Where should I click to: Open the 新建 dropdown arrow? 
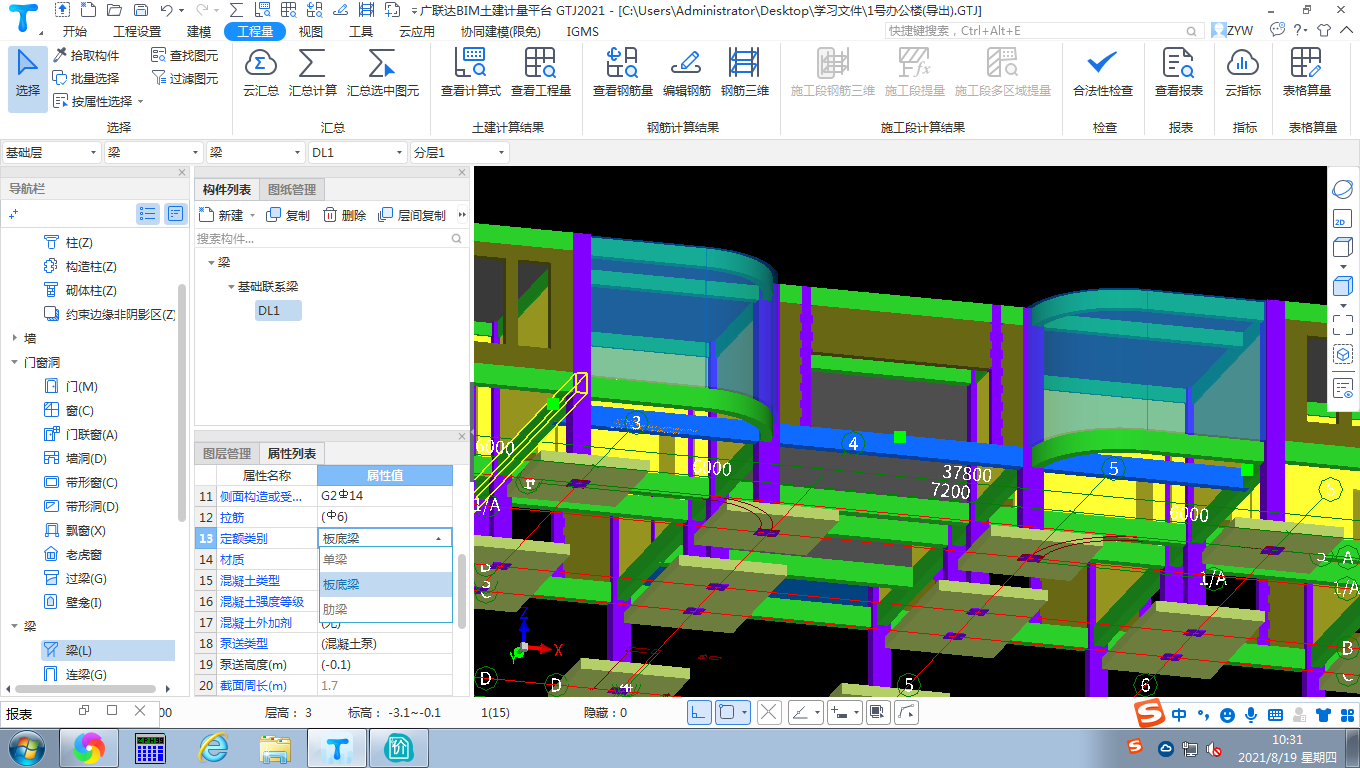(x=253, y=215)
